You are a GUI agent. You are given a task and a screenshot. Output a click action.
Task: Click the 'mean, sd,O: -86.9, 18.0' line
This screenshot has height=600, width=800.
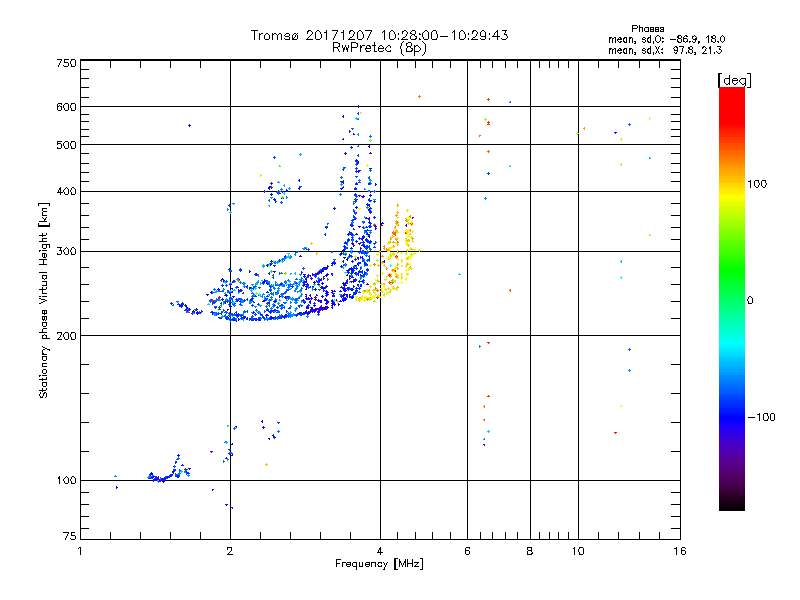point(666,39)
